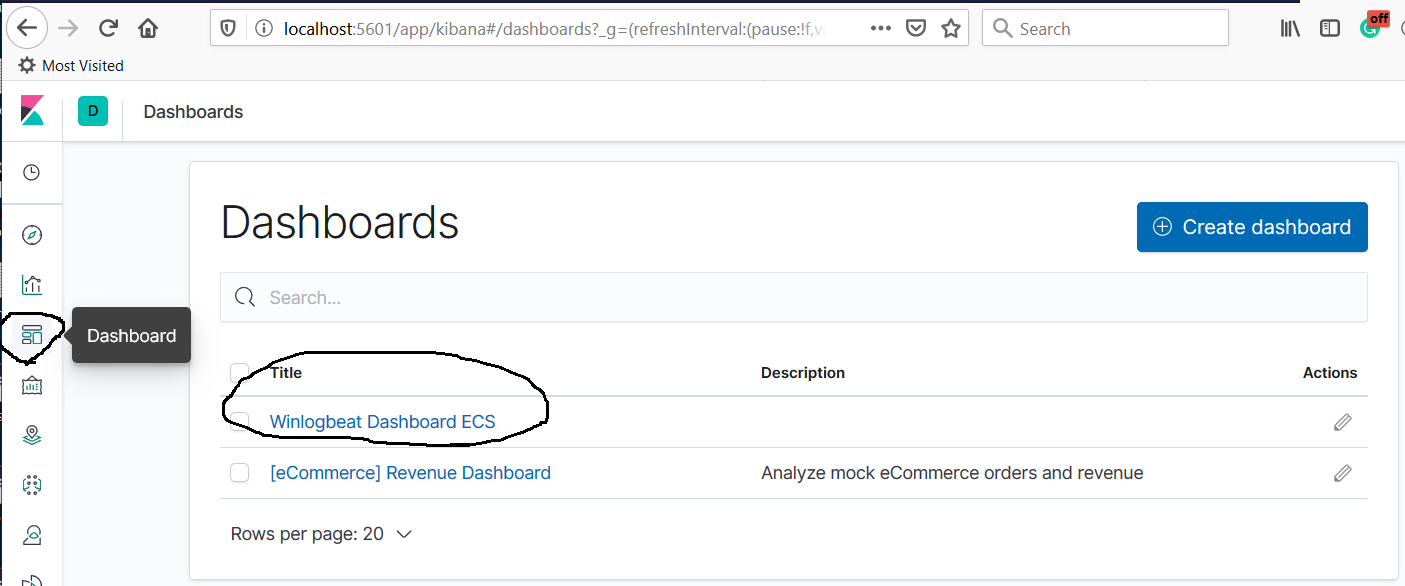Click the tracking protection shield icon

click(x=228, y=29)
